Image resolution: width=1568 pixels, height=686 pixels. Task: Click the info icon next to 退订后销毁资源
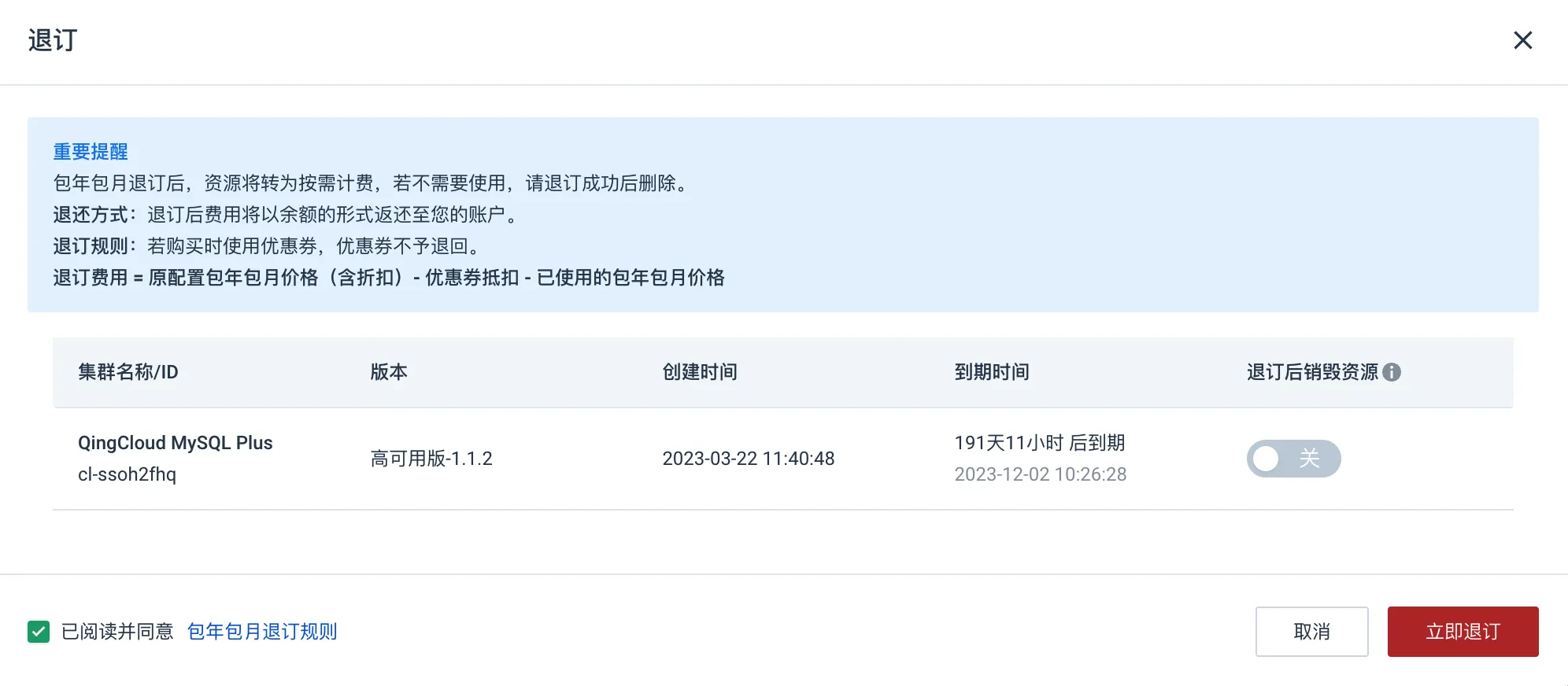click(1392, 372)
